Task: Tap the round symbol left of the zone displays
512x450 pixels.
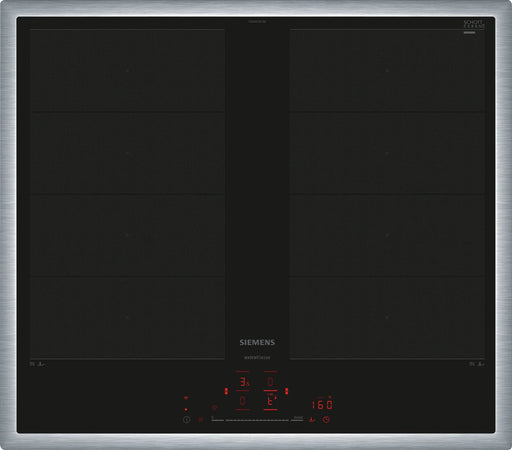Action: 215,407
